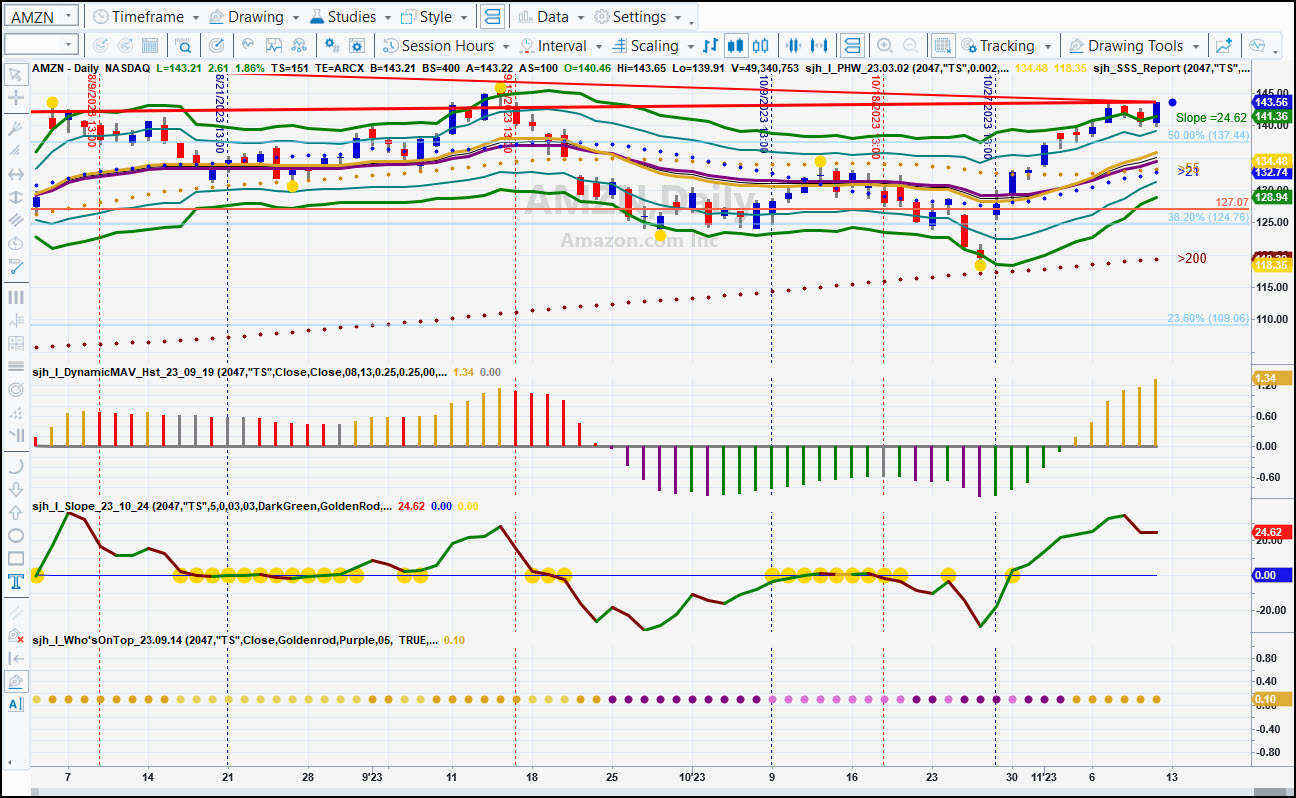1296x798 pixels.
Task: Expand the Session Hours dropdown arrow
Action: pyautogui.click(x=506, y=46)
